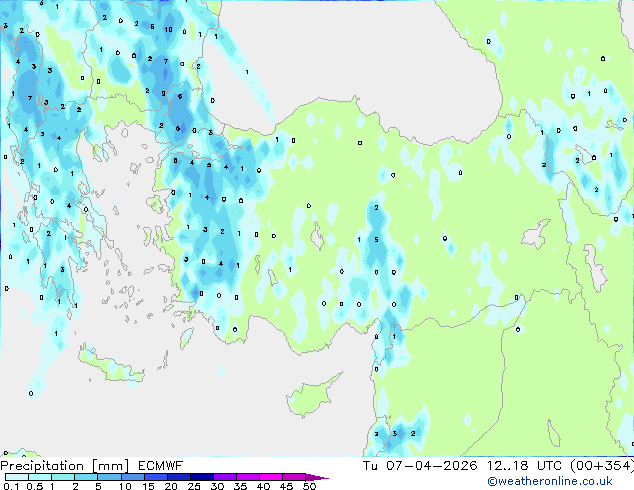
Task: Click the 25–30 mm dark navy legend swatch
Action: pyautogui.click(x=201, y=477)
